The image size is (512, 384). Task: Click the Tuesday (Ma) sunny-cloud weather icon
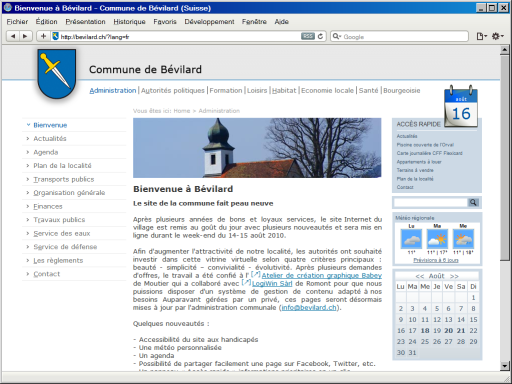(x=437, y=239)
